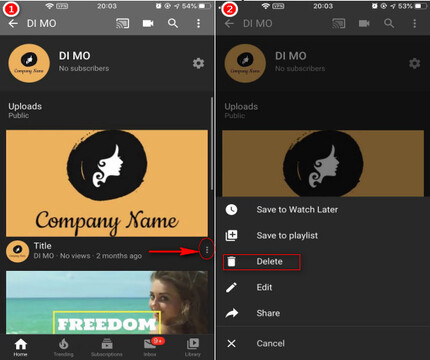Image resolution: width=430 pixels, height=360 pixels.
Task: Tap battery indicator in left status bar
Action: click(x=205, y=6)
